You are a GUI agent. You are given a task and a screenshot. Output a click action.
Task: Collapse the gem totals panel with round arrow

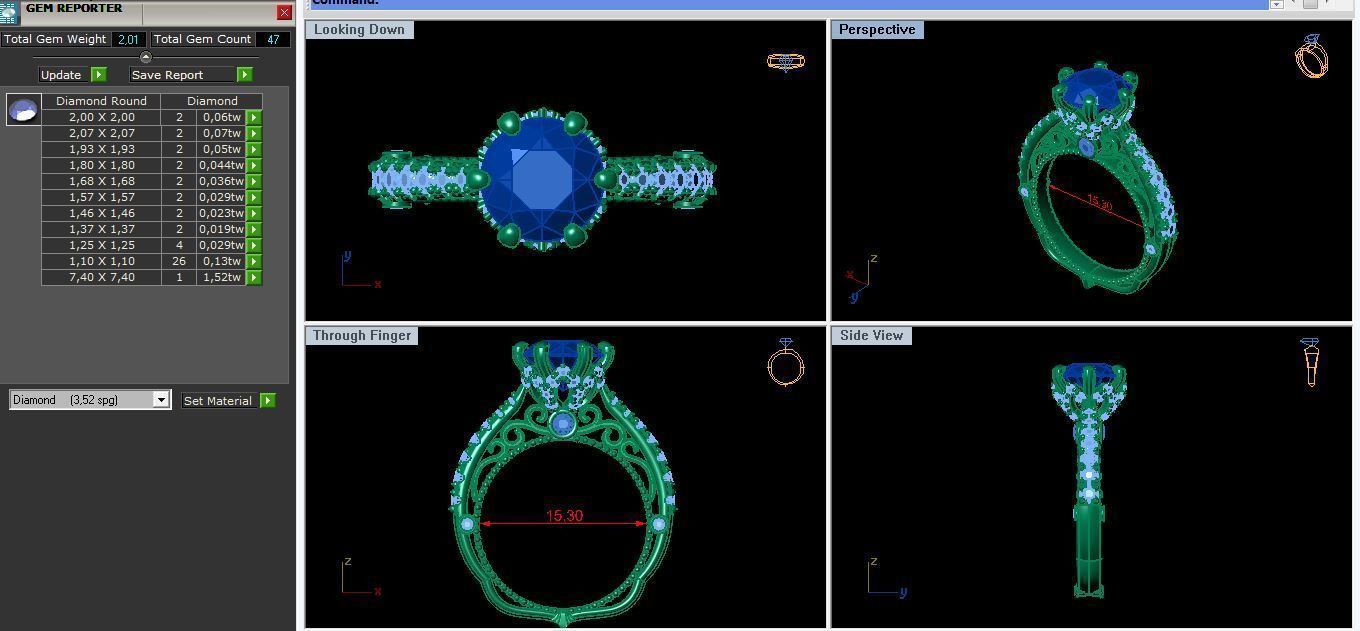click(x=145, y=57)
